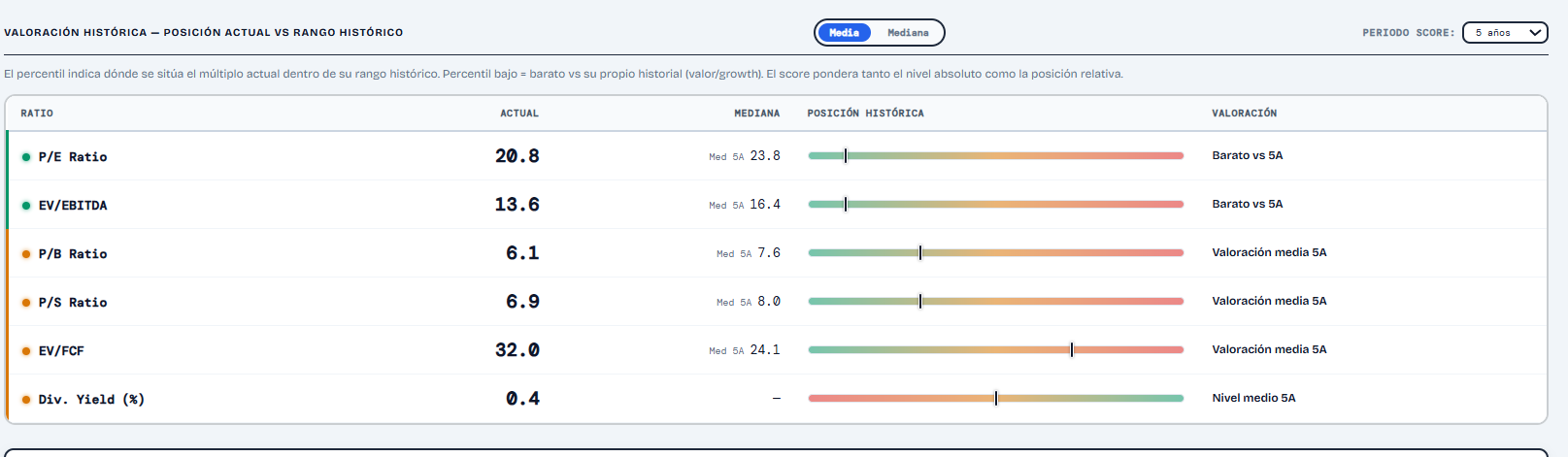
Task: Click the actual value 13.6
Action: pyautogui.click(x=517, y=205)
